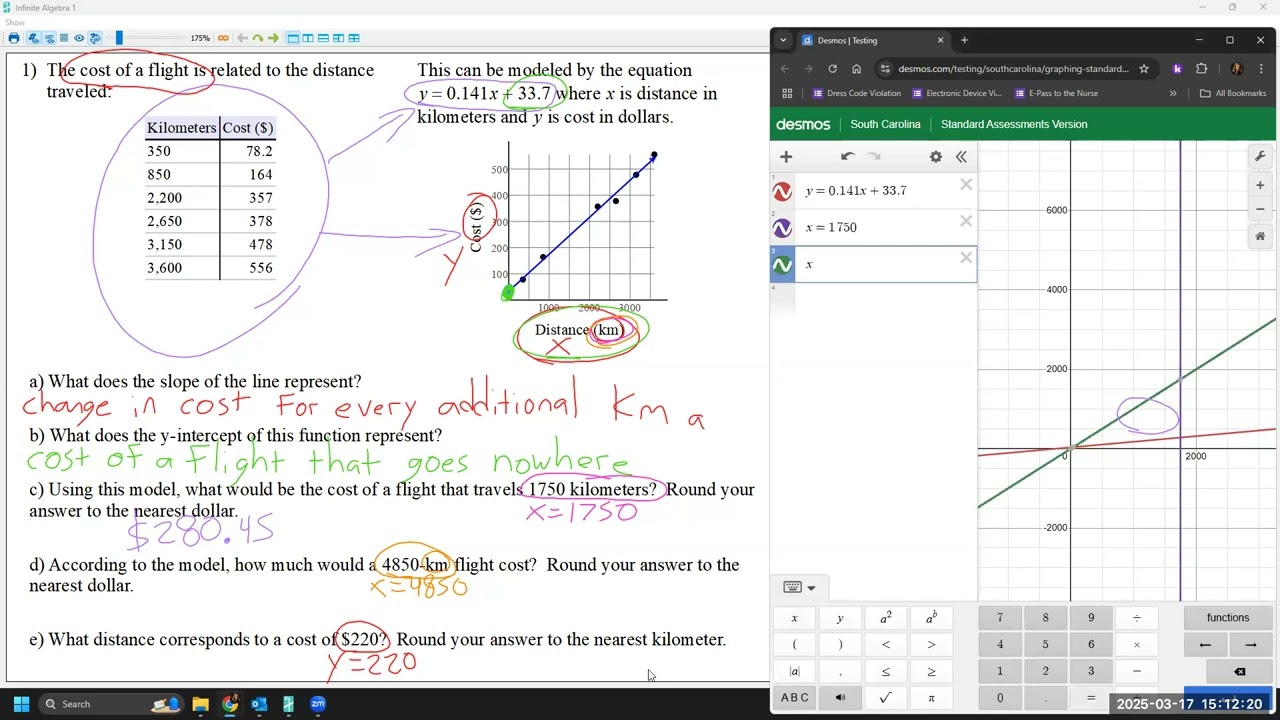Zoom out on the Desmos graph

1260,209
